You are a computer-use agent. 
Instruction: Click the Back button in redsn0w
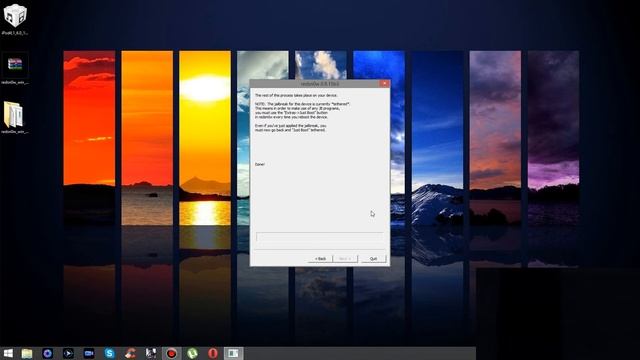click(x=320, y=259)
